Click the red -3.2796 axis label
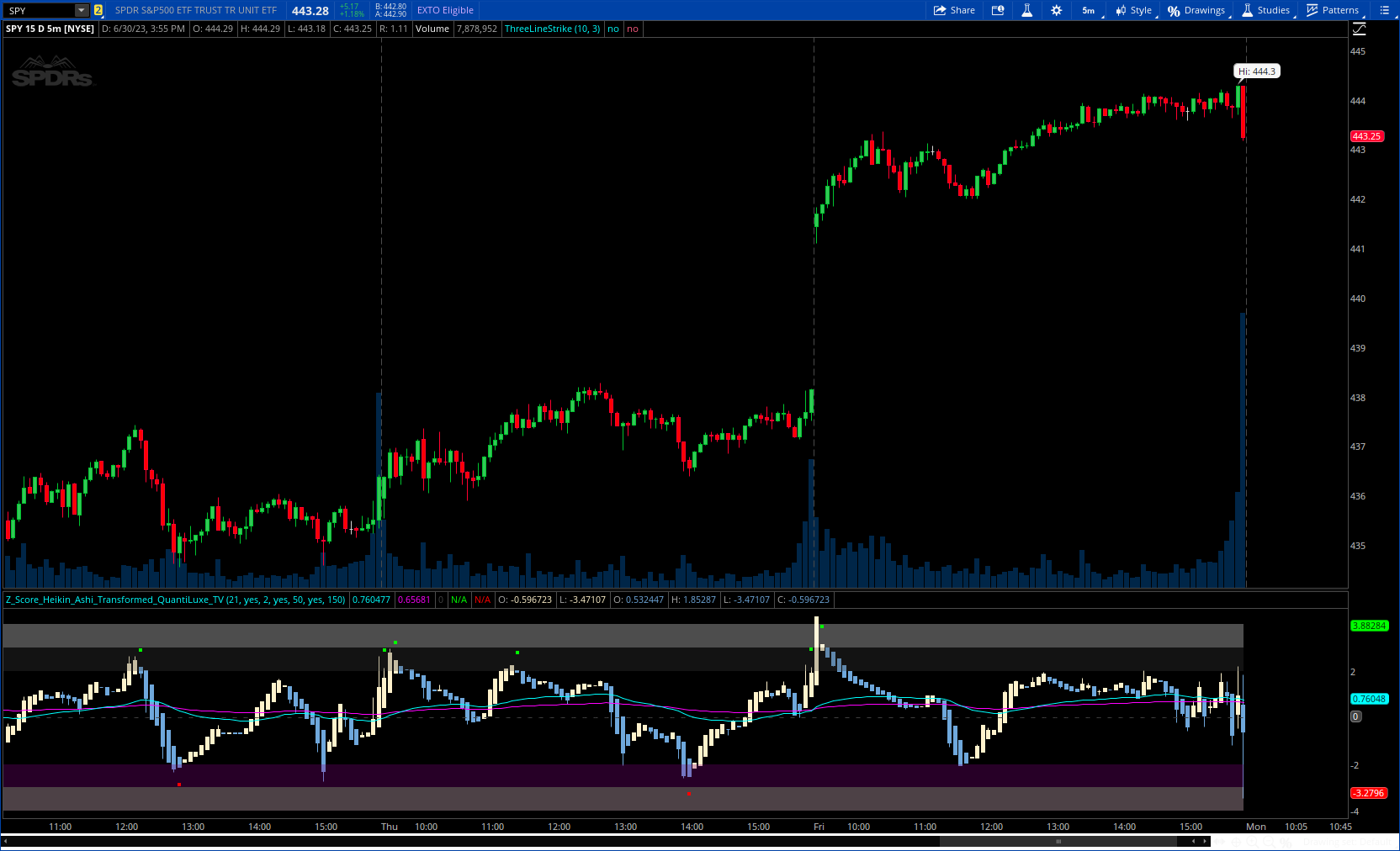1400x851 pixels. point(1368,793)
